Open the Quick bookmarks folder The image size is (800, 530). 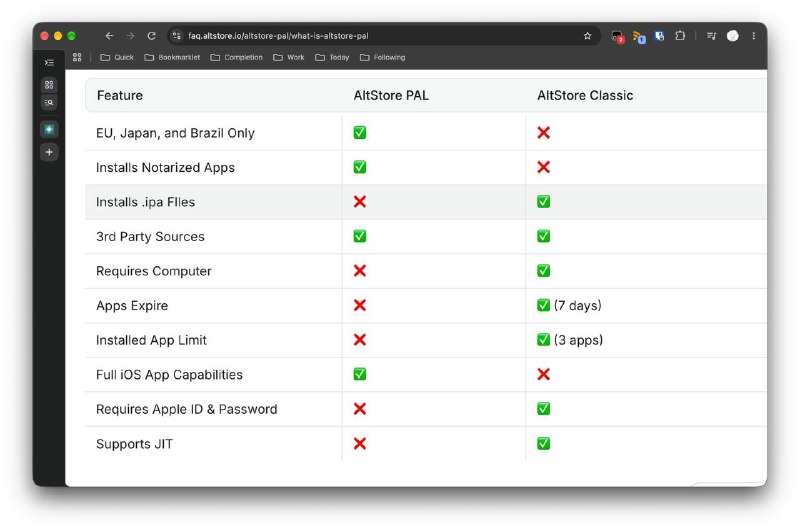(117, 57)
